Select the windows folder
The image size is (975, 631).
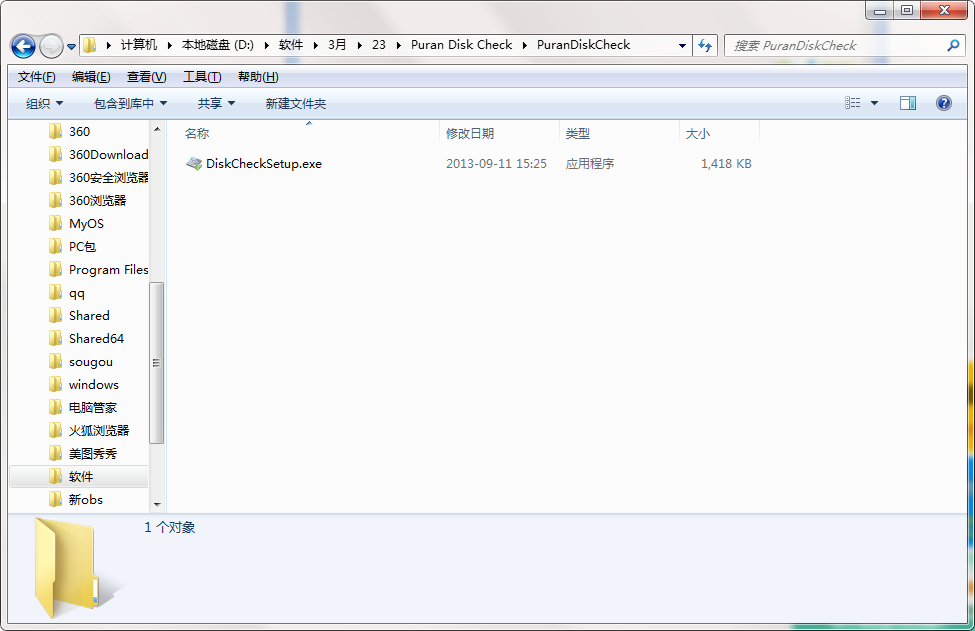point(93,384)
